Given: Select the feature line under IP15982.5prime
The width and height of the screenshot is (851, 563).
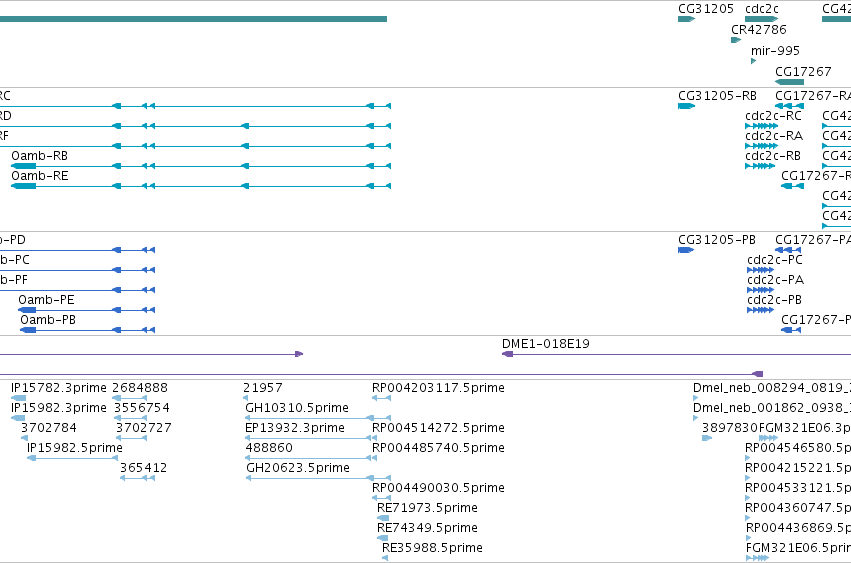Looking at the screenshot, I should (x=73, y=458).
